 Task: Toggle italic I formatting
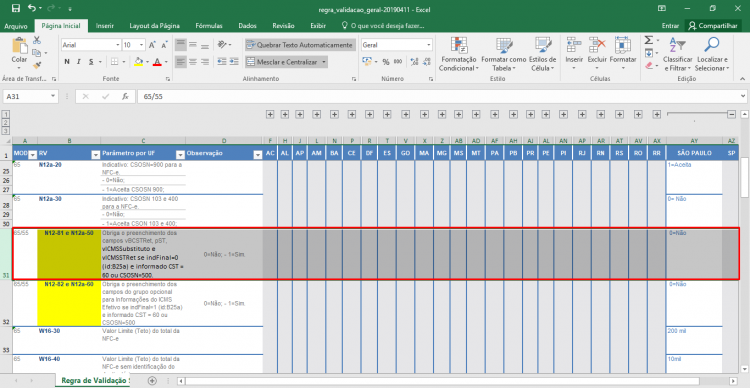(78, 62)
